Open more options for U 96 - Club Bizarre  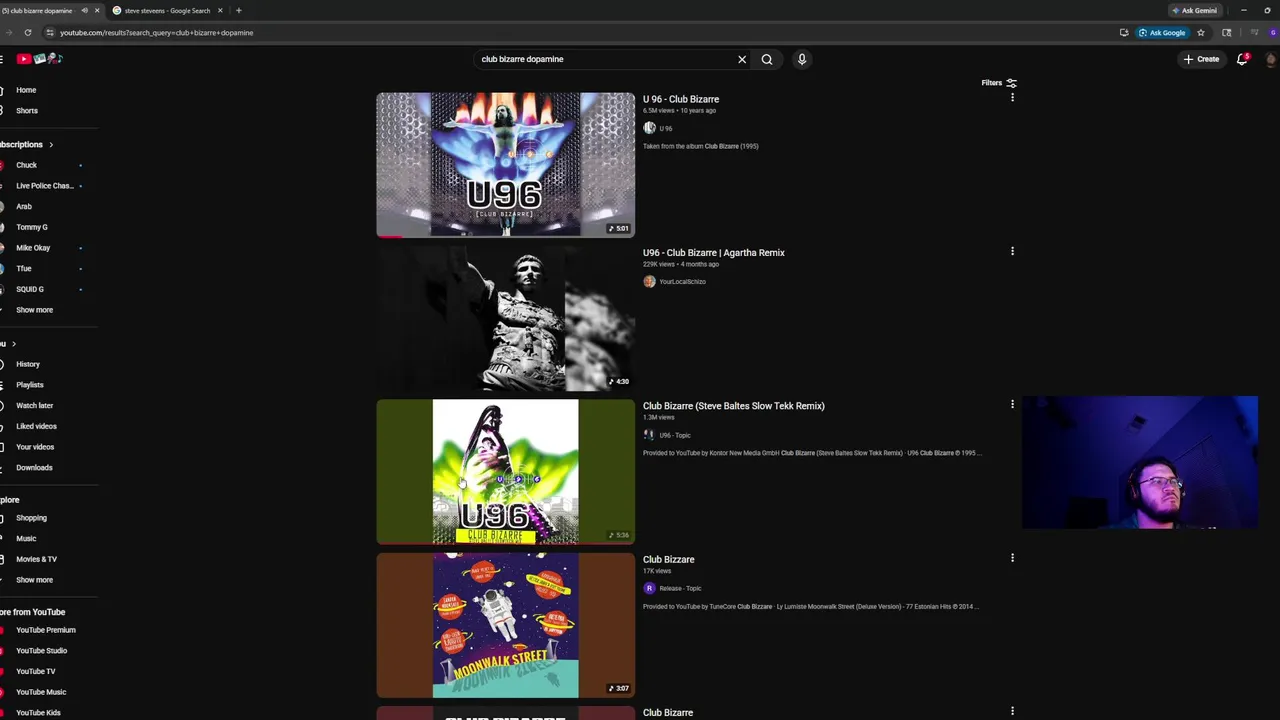[x=1012, y=98]
